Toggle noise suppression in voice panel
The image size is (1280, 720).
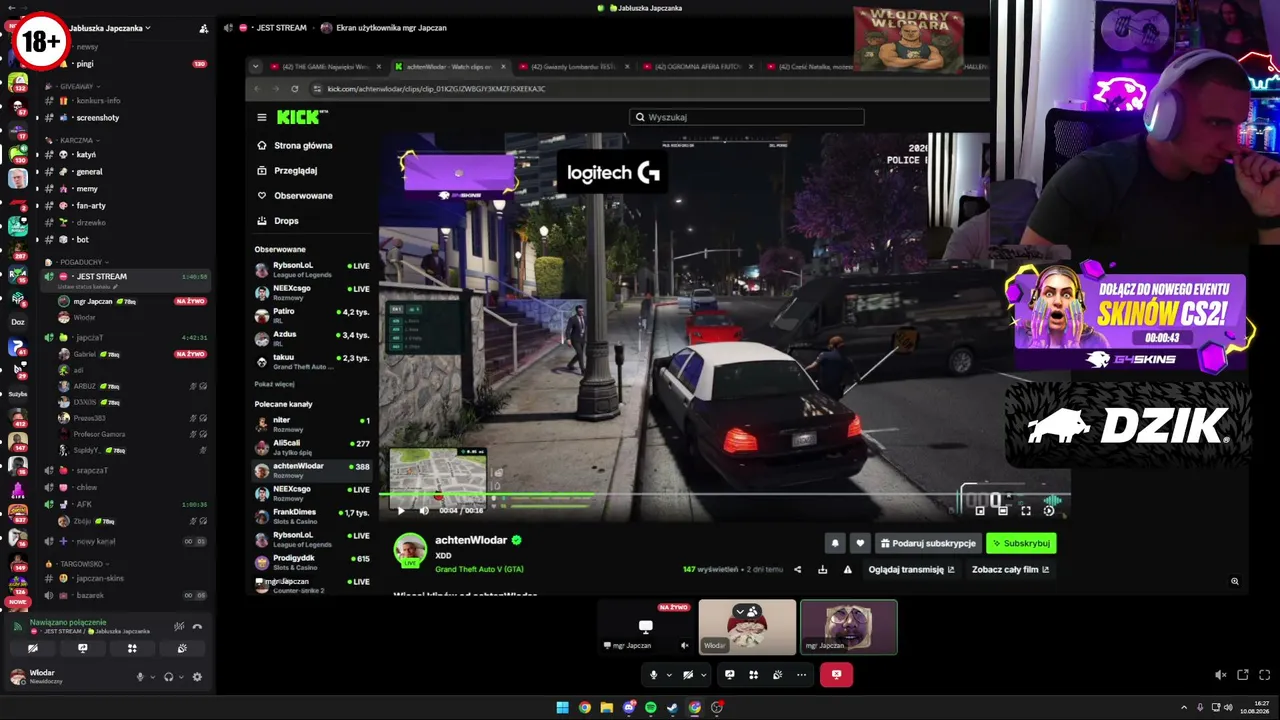(179, 627)
